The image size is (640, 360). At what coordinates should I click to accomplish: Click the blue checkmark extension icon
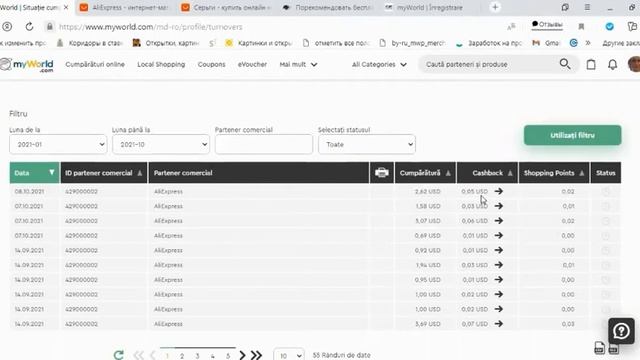[609, 27]
